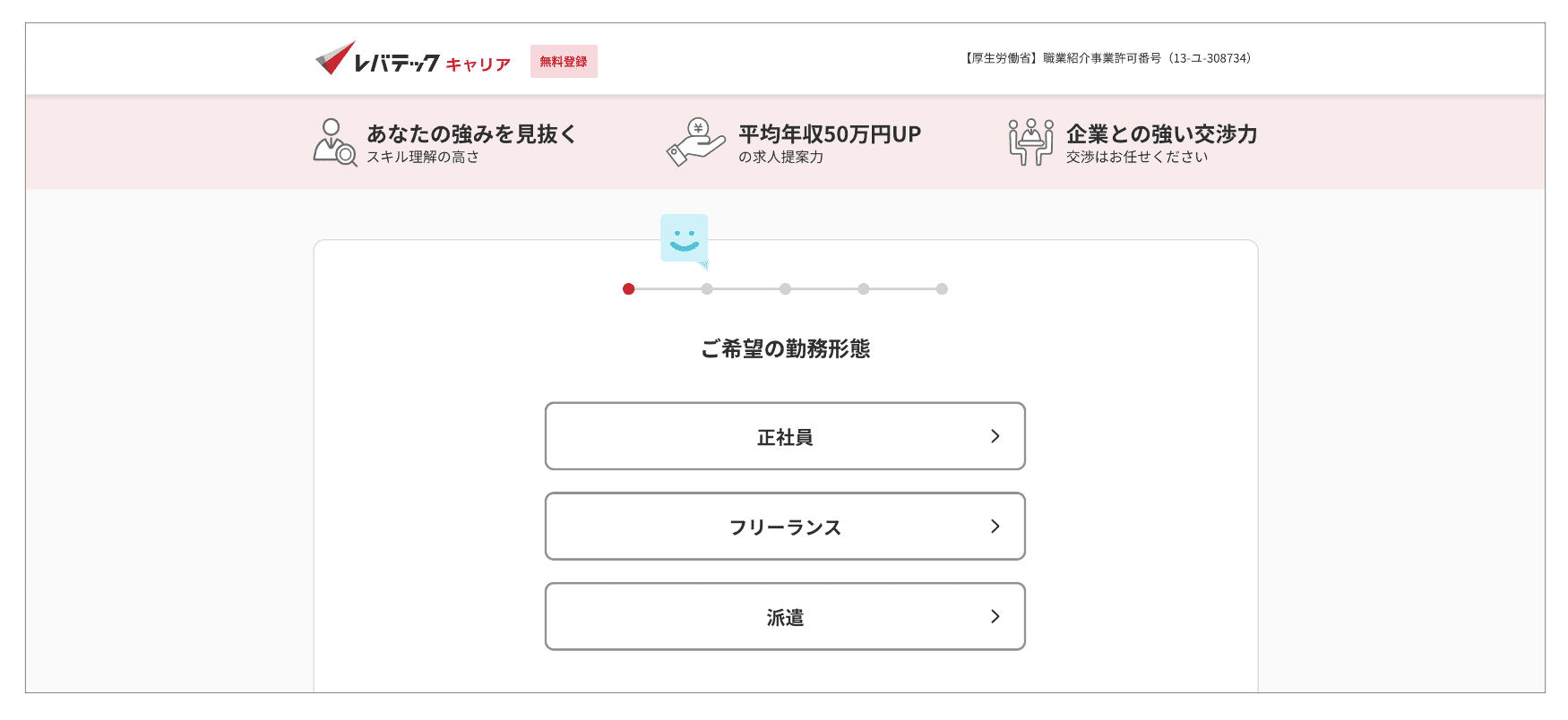Viewport: 1568px width, 720px height.
Task: Click the chevron arrow on フリーランス option
Action: [995, 527]
